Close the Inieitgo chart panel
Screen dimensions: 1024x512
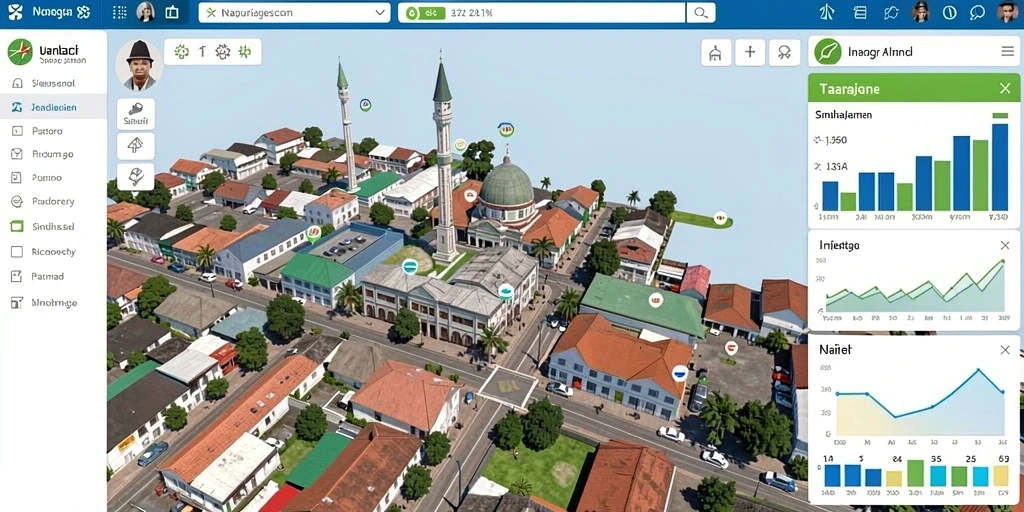1004,246
